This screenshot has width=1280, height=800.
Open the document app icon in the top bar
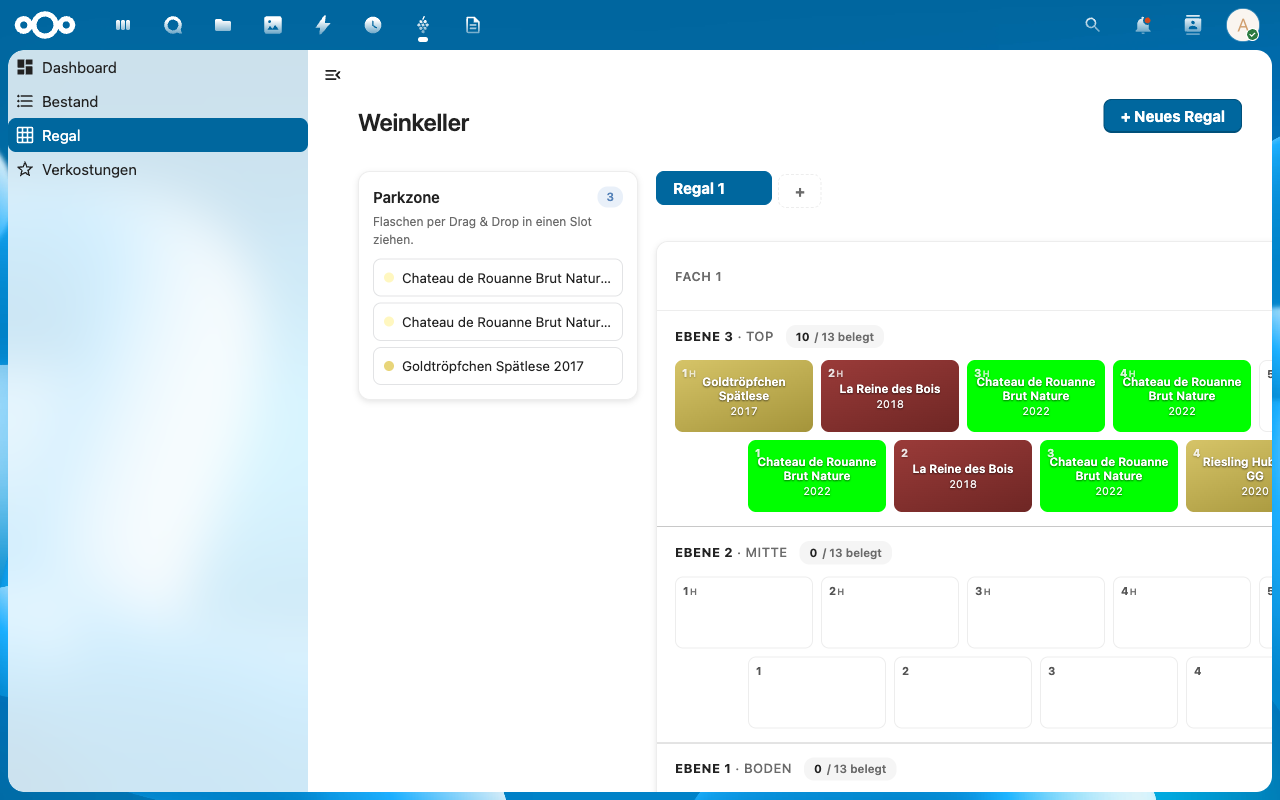pyautogui.click(x=473, y=25)
